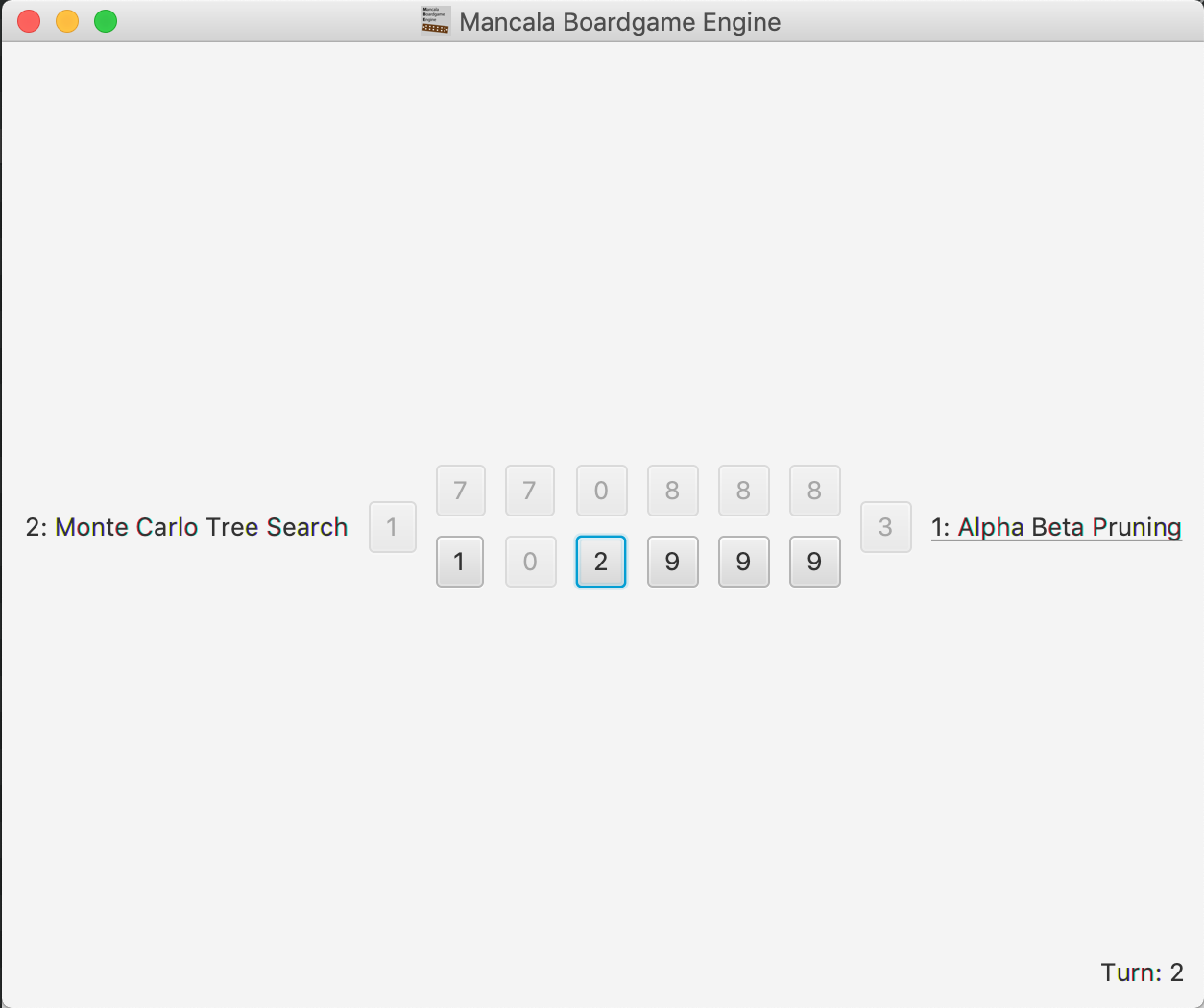Click the Mancala app icon in title bar
The width and height of the screenshot is (1204, 1008).
click(436, 21)
